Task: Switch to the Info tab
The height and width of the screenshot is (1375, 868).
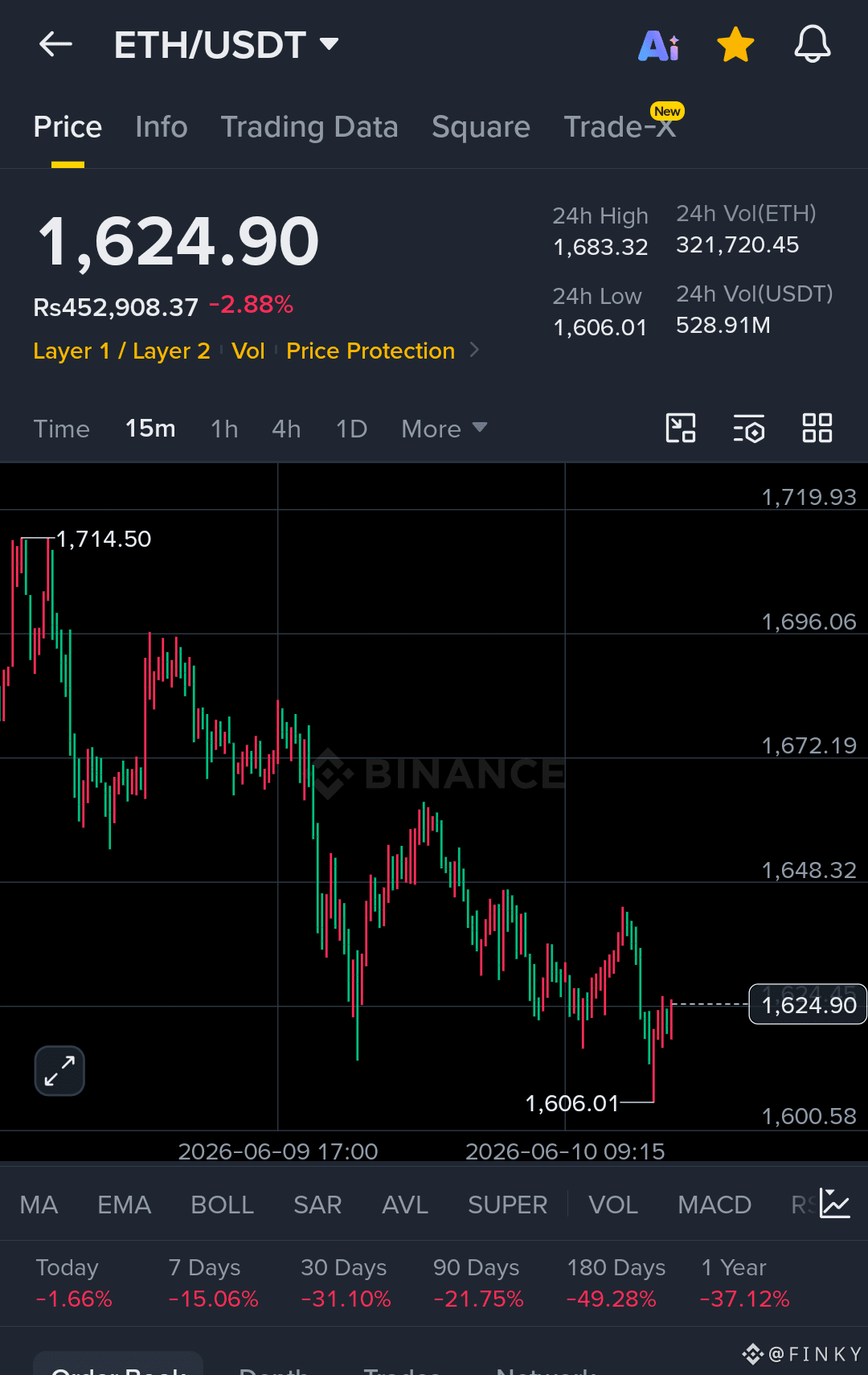Action: point(162,127)
